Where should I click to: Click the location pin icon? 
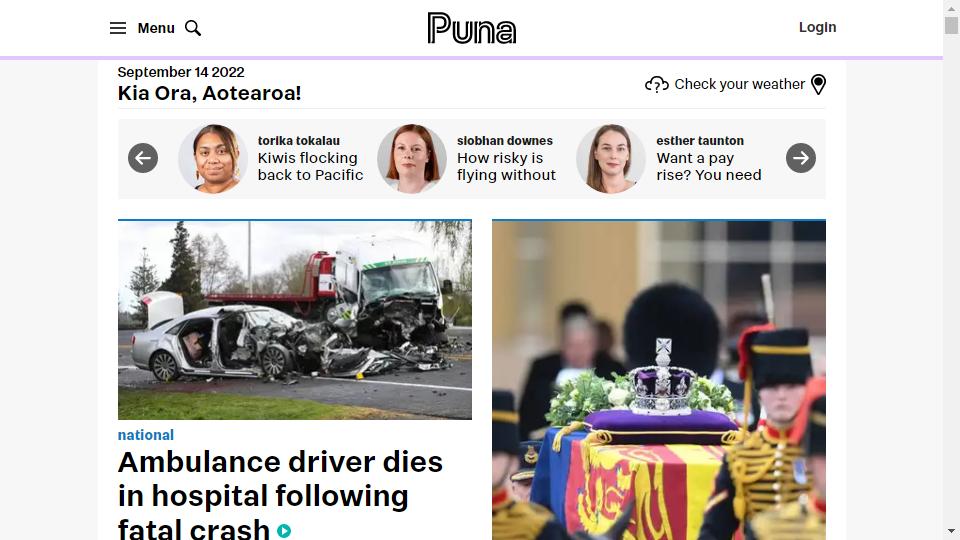[x=818, y=84]
